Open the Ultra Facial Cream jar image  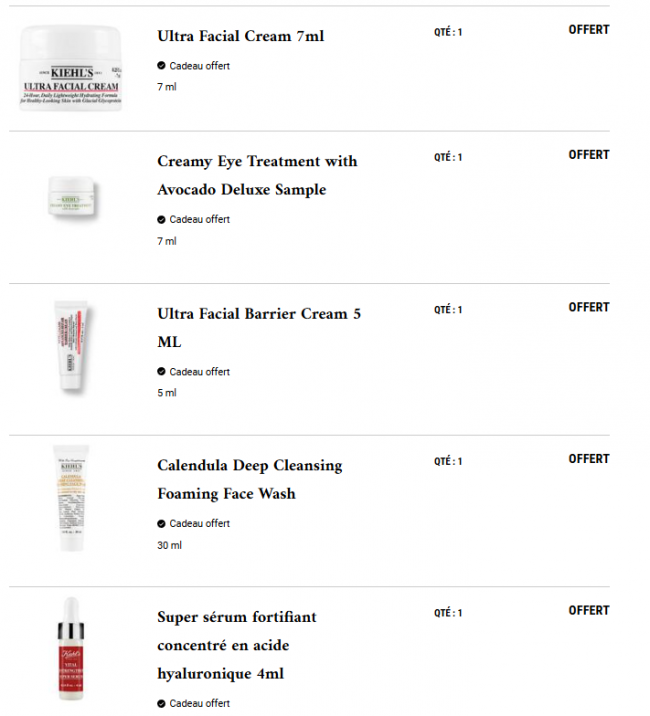[x=71, y=69]
